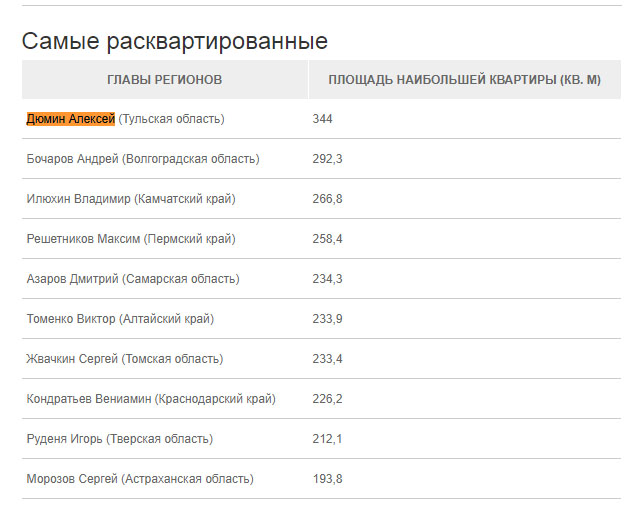
Task: Click the "Площадь наибольшей квартиры" column header
Action: pyautogui.click(x=464, y=79)
